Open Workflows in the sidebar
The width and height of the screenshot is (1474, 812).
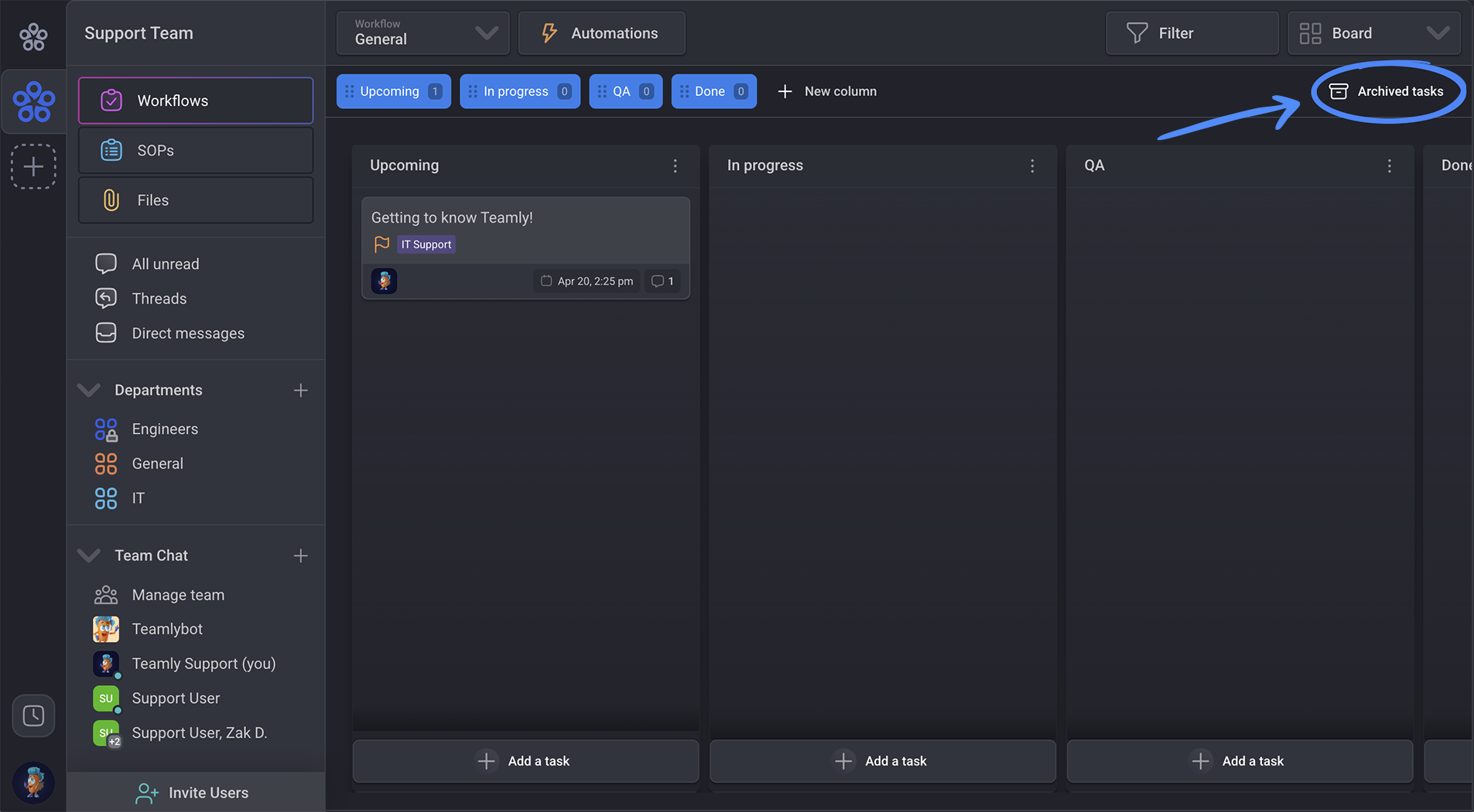(x=196, y=101)
